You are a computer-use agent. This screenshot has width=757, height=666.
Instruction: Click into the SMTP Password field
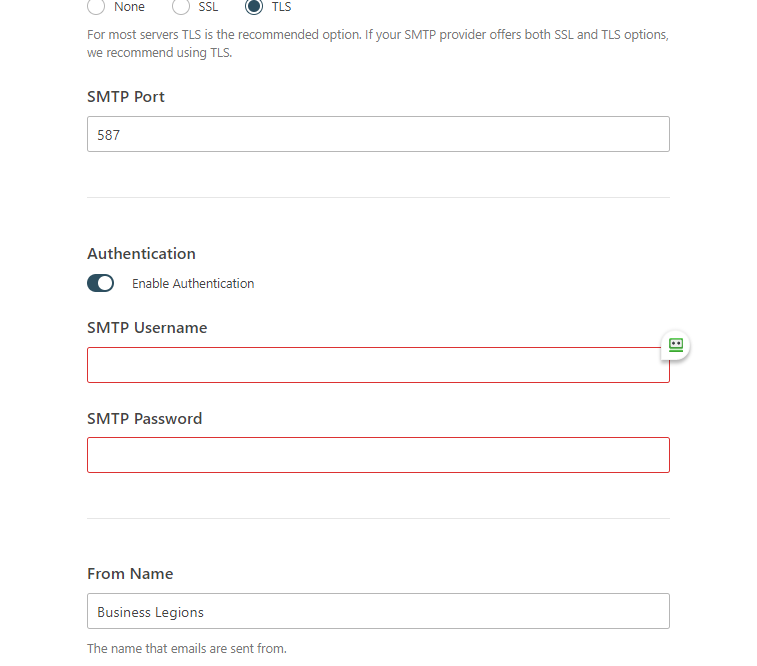pyautogui.click(x=378, y=455)
